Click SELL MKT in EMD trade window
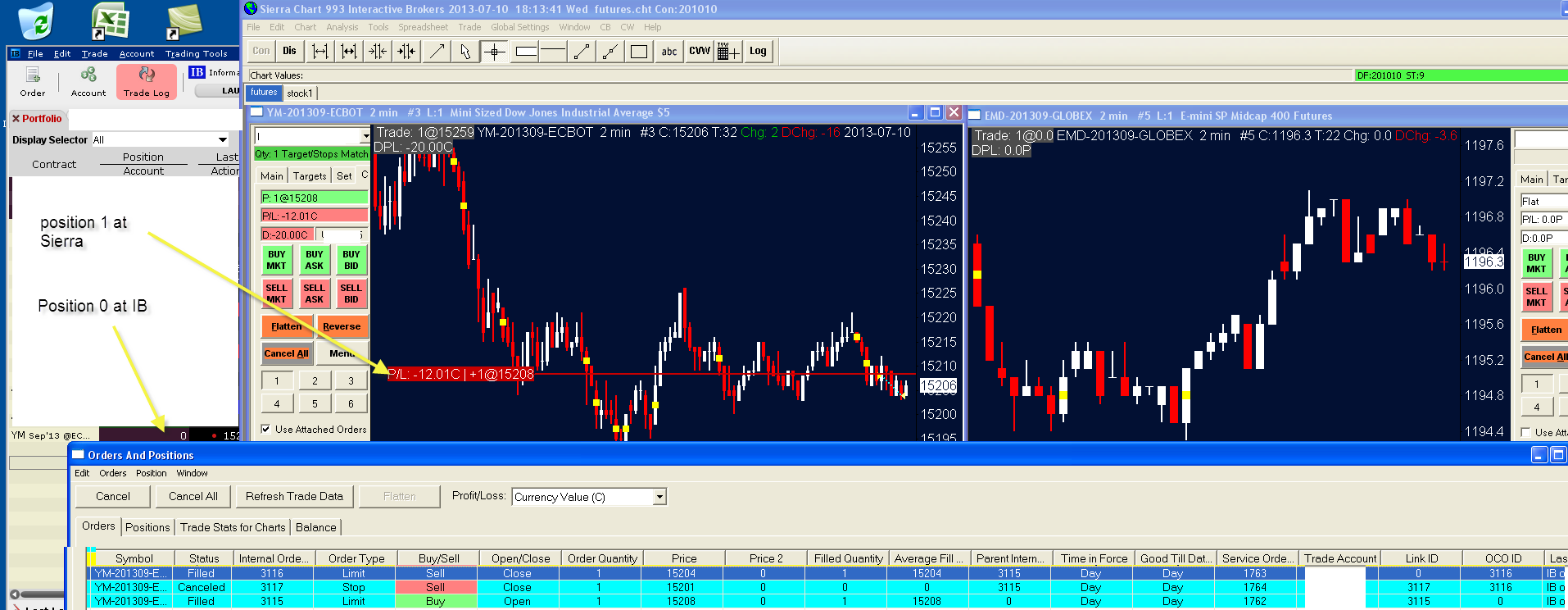Viewport: 1568px width, 610px height. 1536,297
